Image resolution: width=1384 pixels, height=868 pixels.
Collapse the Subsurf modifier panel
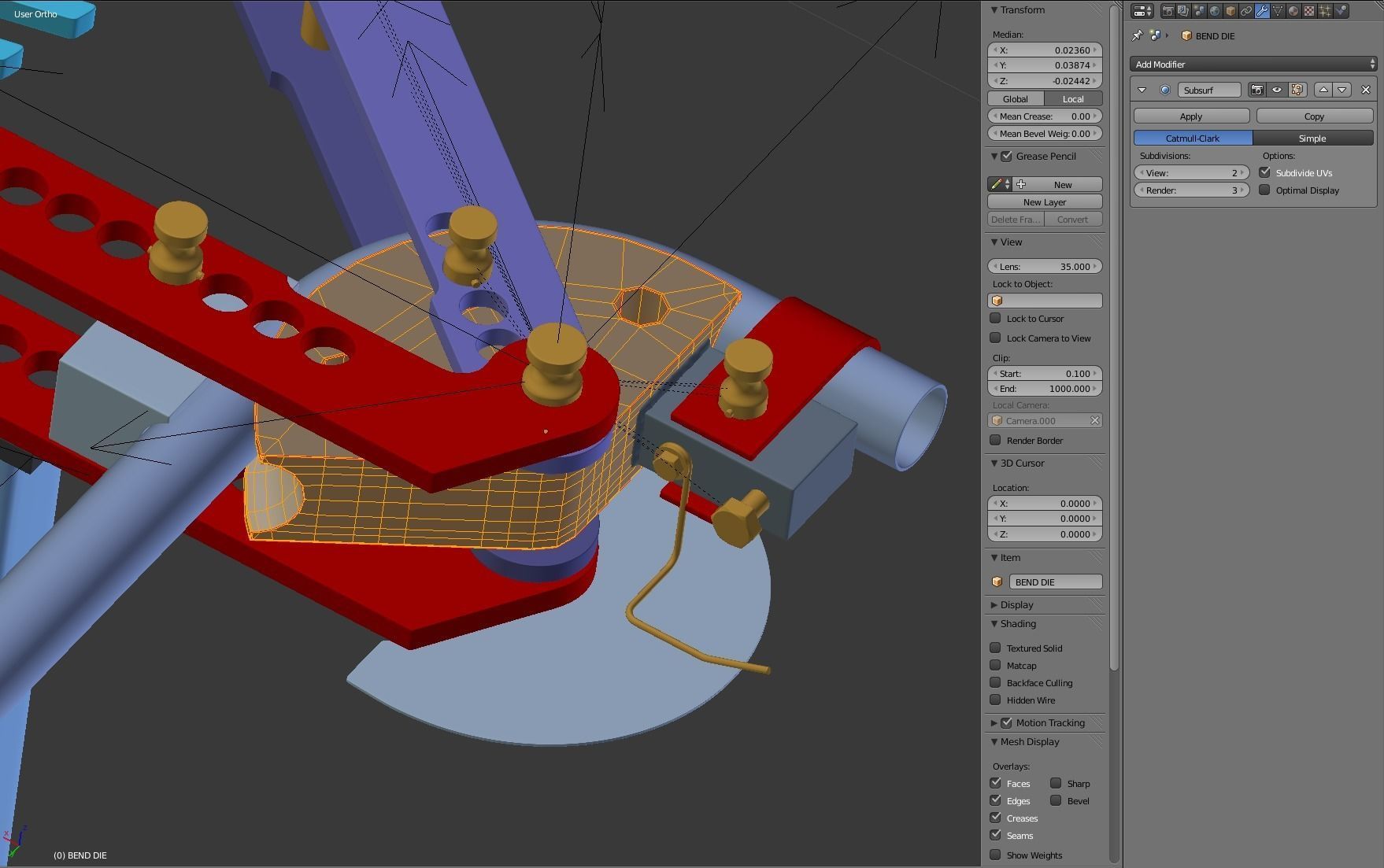click(x=1142, y=90)
